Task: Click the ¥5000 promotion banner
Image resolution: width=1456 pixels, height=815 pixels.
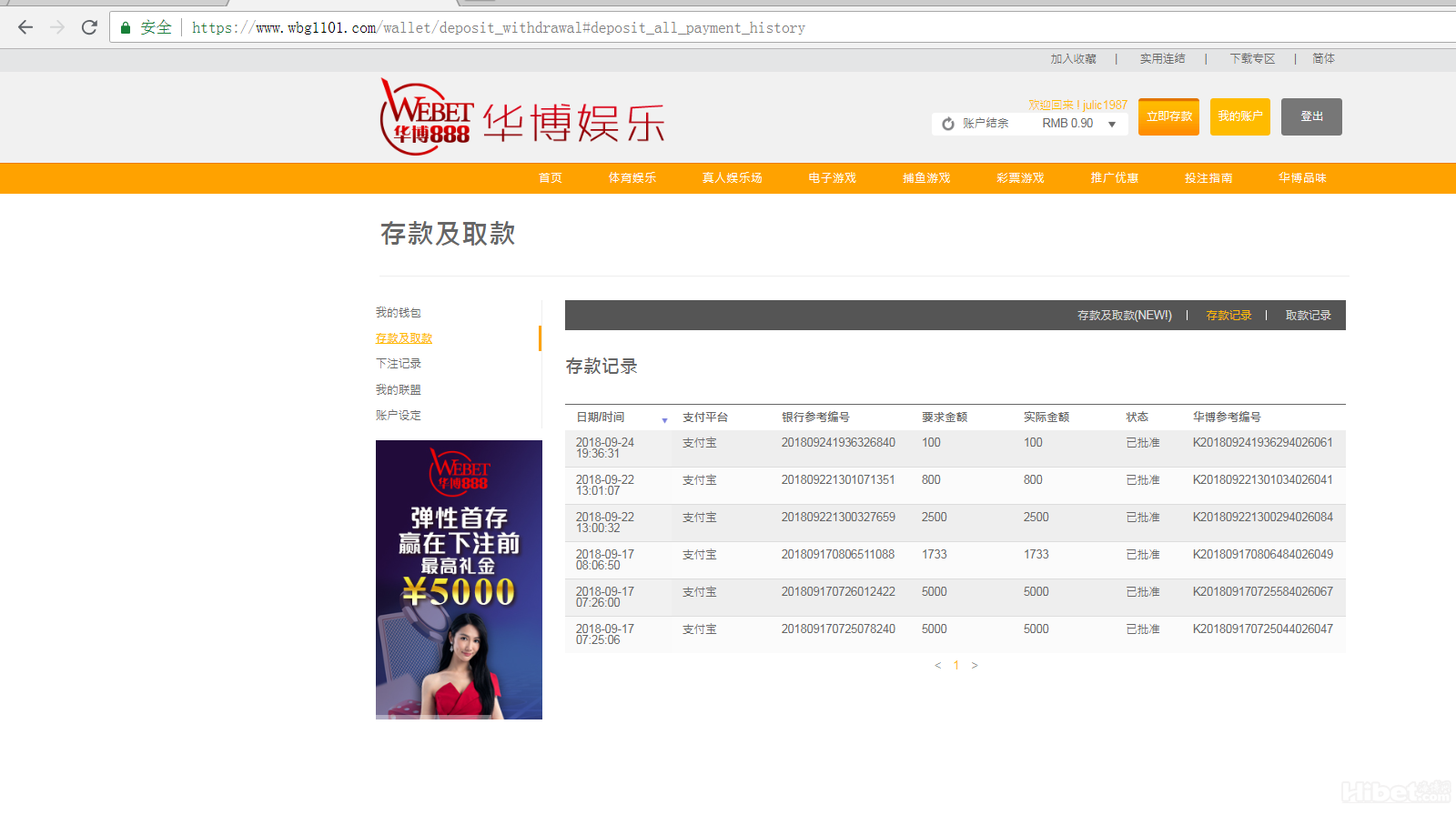Action: pyautogui.click(x=459, y=579)
